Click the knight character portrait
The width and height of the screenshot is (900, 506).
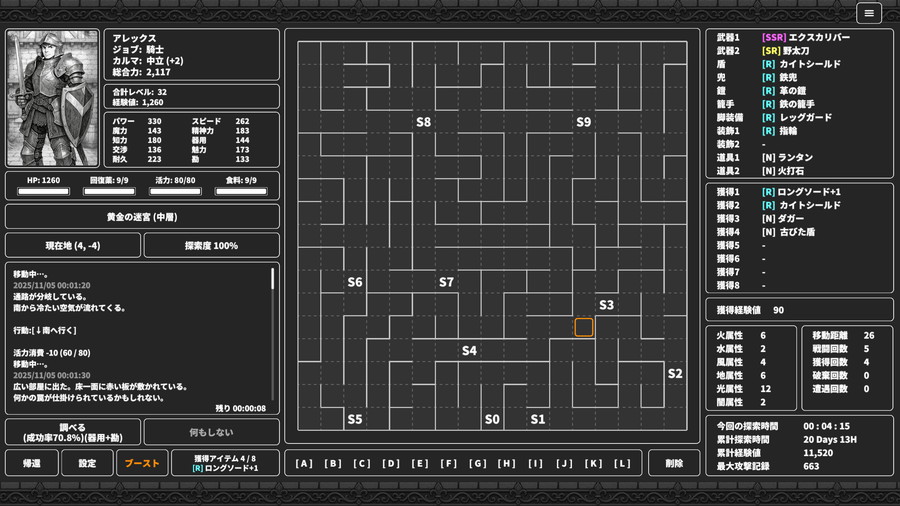53,98
